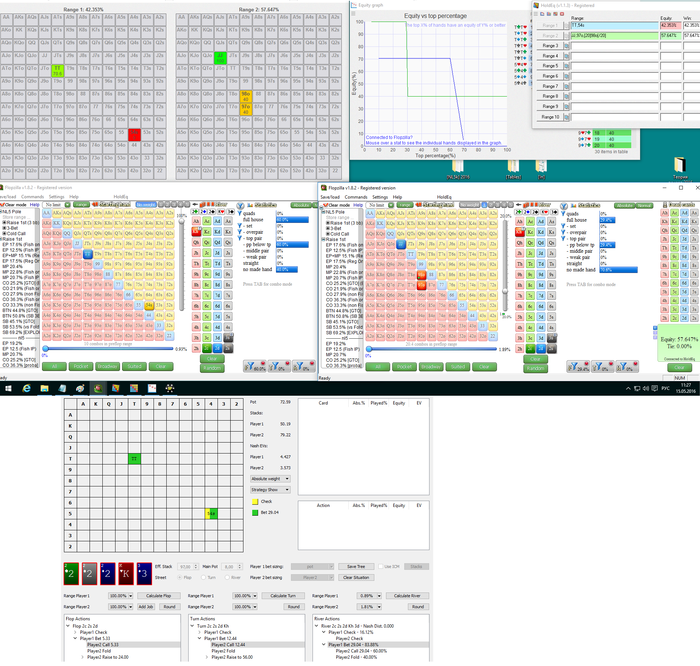The width and height of the screenshot is (700, 666).
Task: Open the Windows Start menu
Action: click(8, 389)
